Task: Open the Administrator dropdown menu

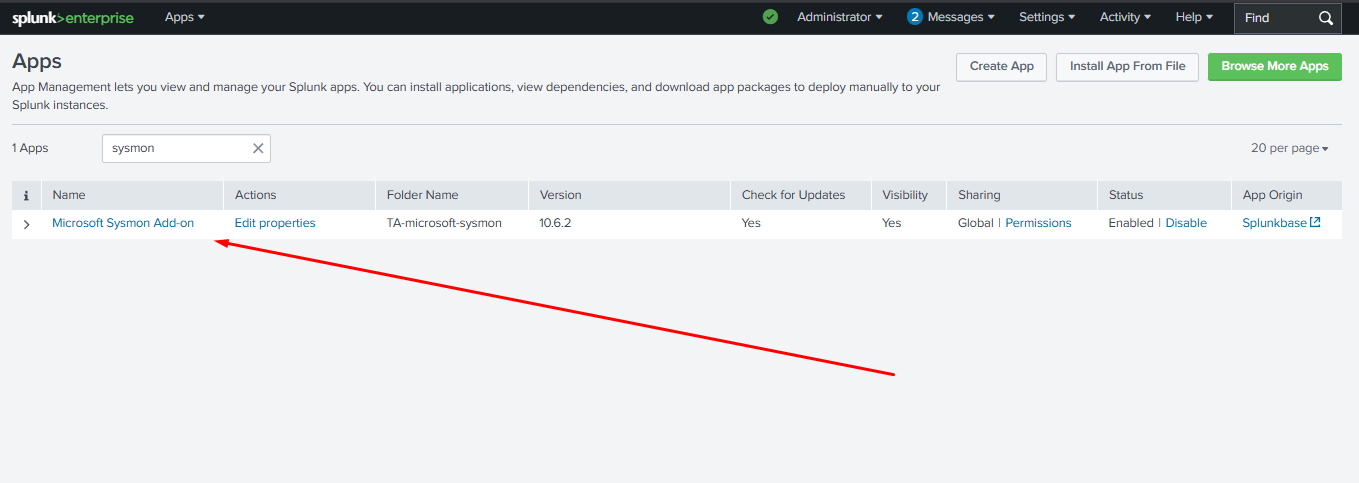Action: [x=840, y=17]
